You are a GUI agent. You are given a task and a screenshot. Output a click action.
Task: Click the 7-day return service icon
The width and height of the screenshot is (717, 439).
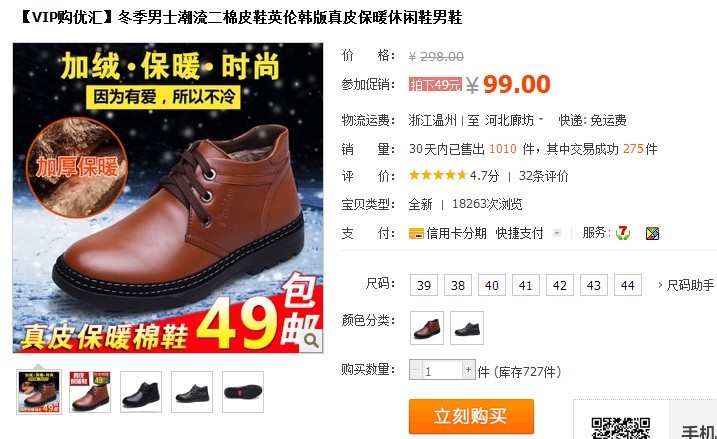pyautogui.click(x=622, y=233)
